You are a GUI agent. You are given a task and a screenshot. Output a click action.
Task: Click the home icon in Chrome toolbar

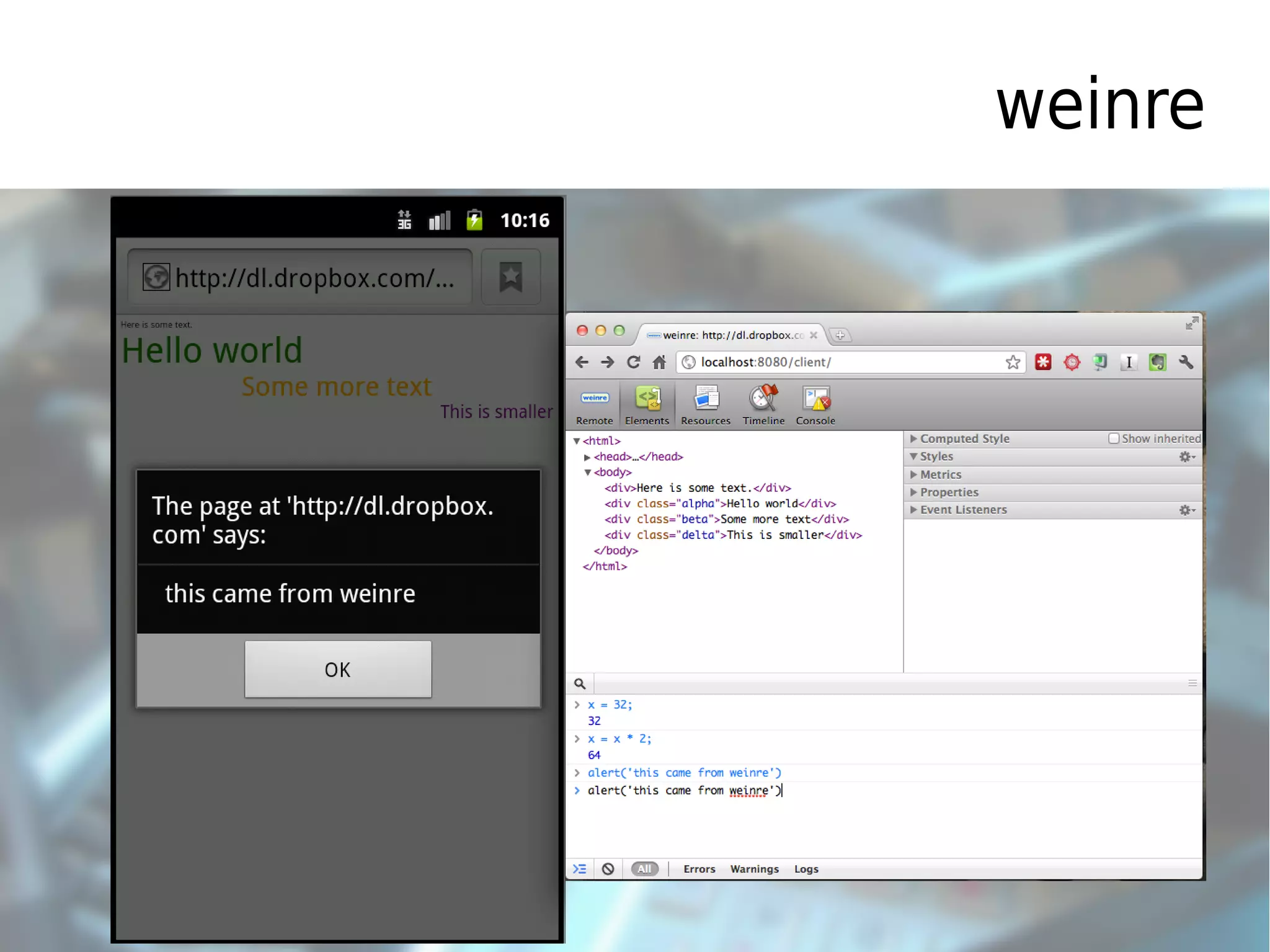click(x=659, y=362)
